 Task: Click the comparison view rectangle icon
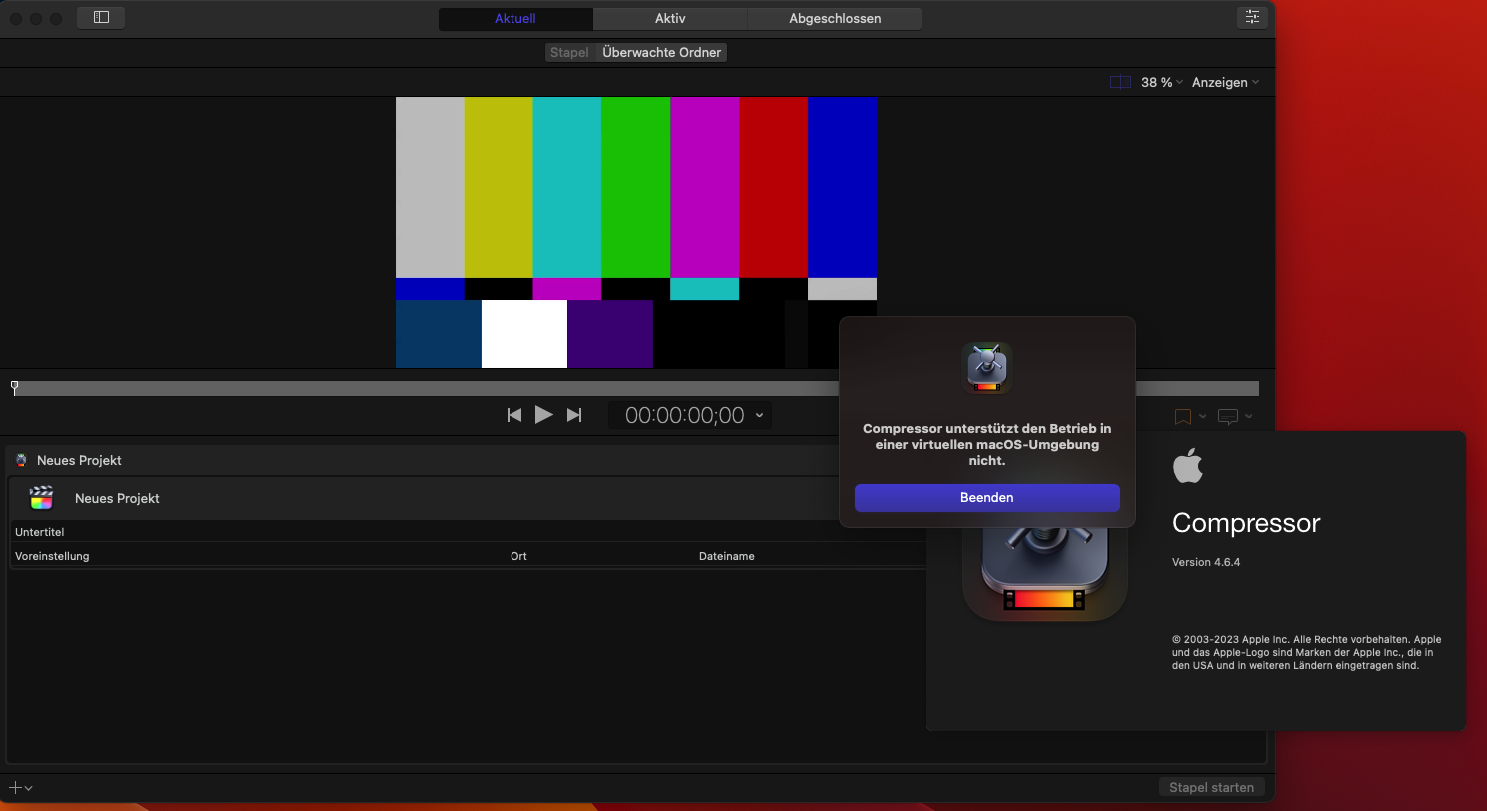point(1120,83)
